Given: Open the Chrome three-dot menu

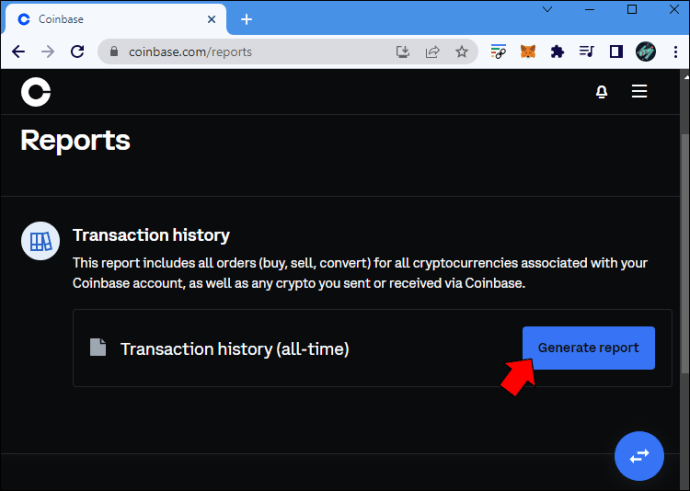Looking at the screenshot, I should click(675, 51).
